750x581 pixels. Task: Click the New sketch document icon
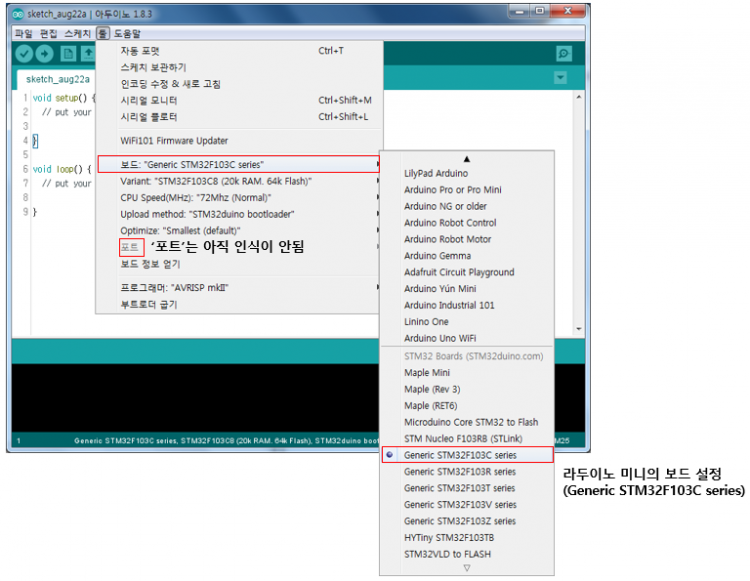tap(68, 54)
